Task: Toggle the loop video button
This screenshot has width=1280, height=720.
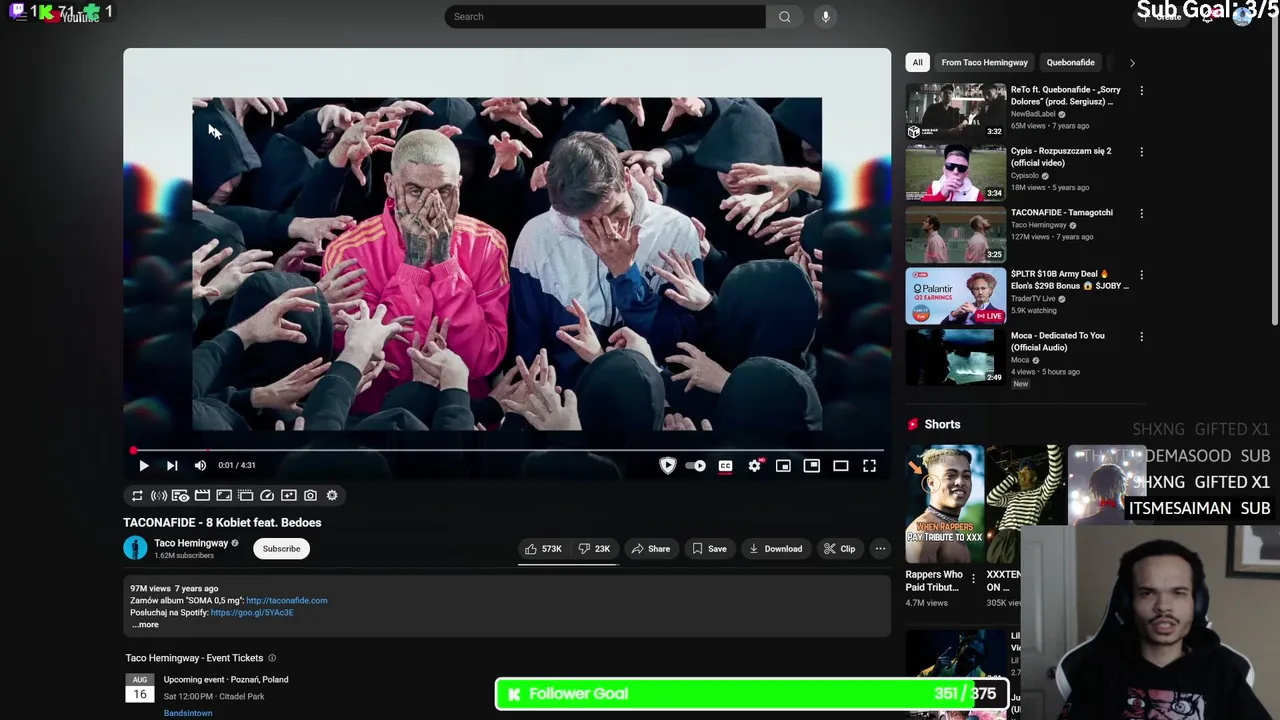Action: tap(137, 495)
